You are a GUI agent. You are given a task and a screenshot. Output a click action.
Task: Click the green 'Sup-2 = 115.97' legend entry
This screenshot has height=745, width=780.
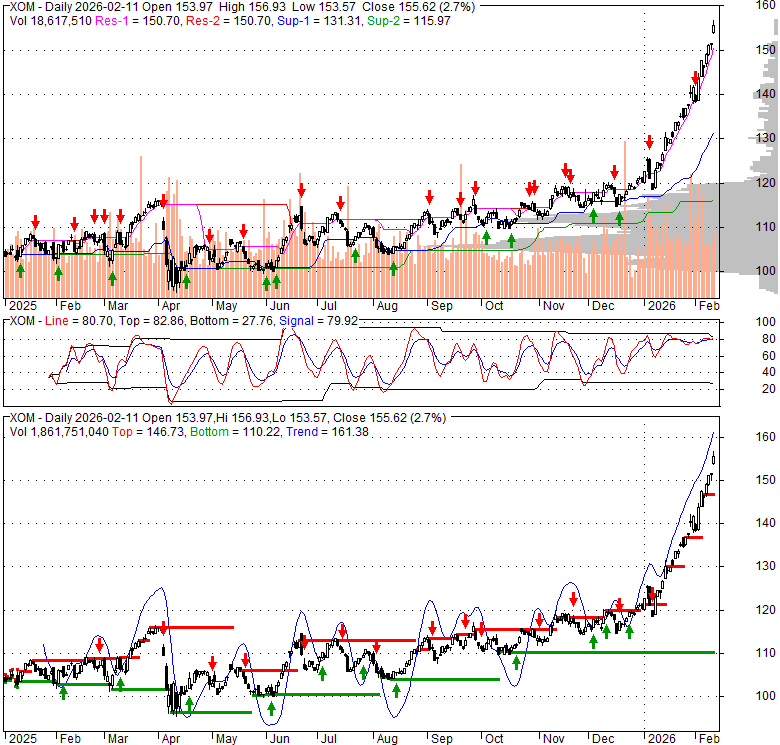[408, 21]
